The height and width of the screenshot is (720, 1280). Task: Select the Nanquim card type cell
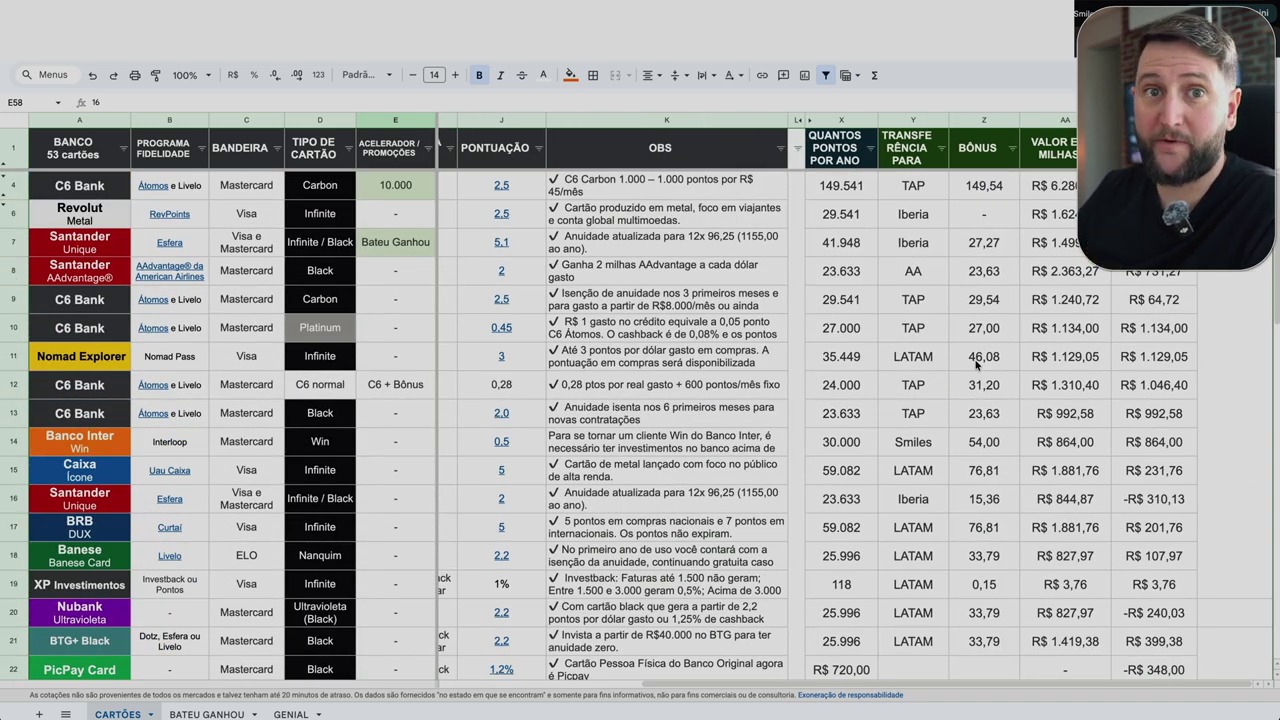pos(320,556)
